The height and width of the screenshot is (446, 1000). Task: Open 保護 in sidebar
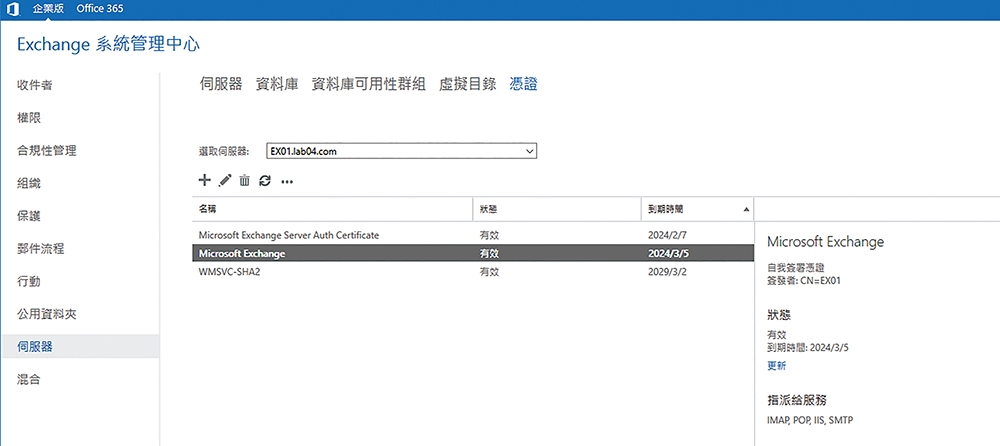29,216
